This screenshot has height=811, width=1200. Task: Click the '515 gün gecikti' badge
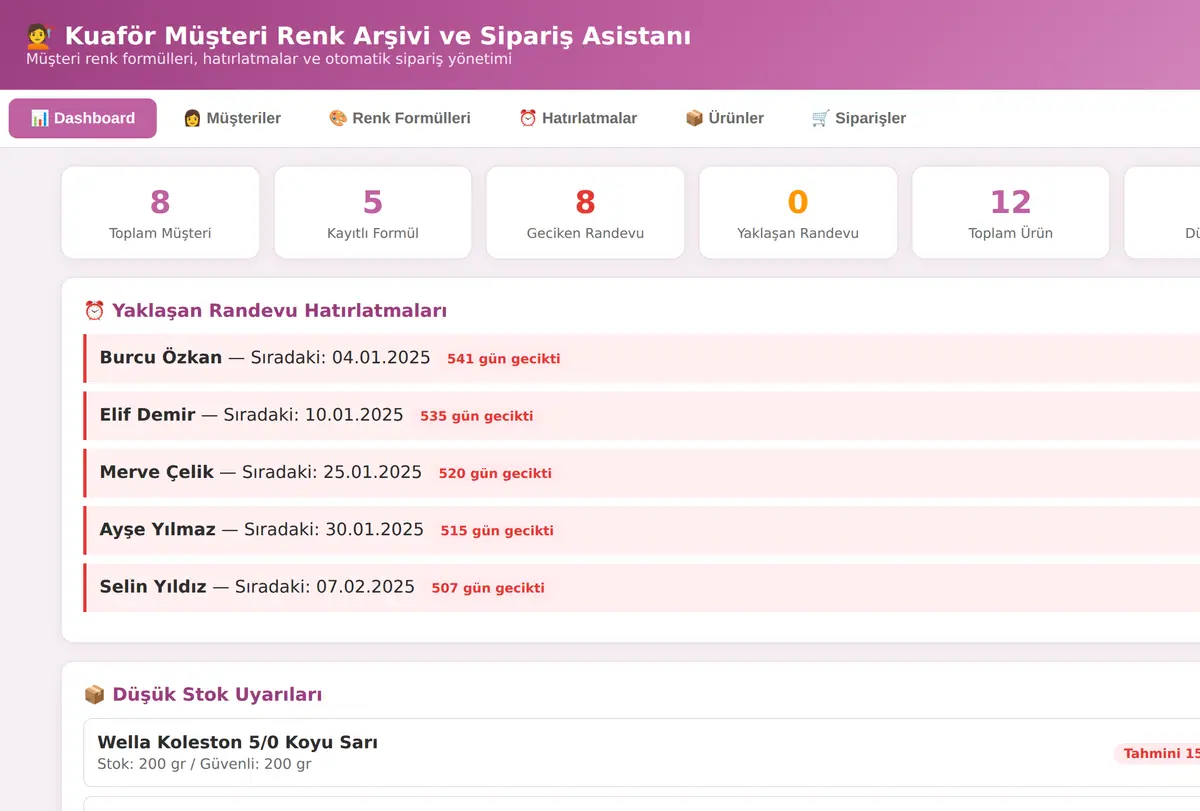point(497,531)
